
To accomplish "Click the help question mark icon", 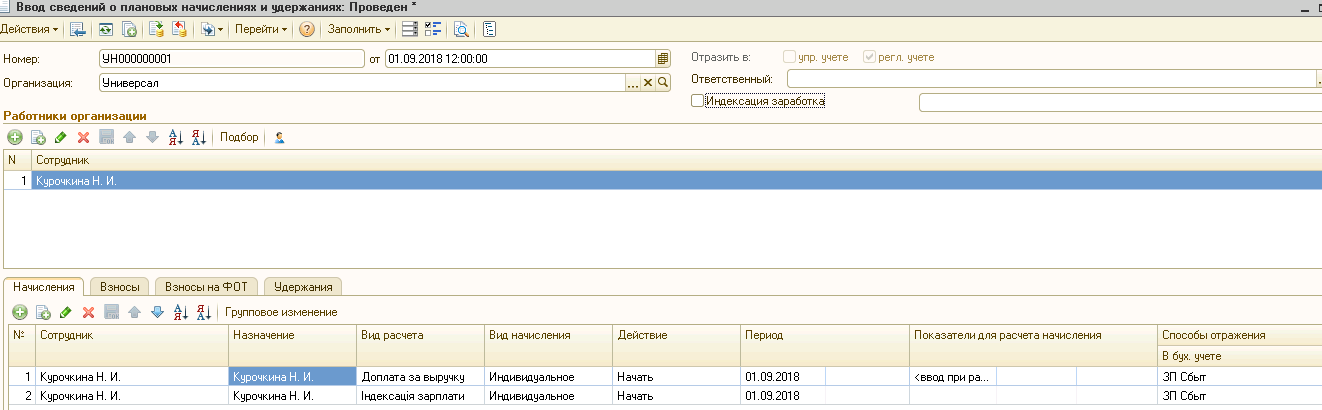I will click(x=307, y=29).
